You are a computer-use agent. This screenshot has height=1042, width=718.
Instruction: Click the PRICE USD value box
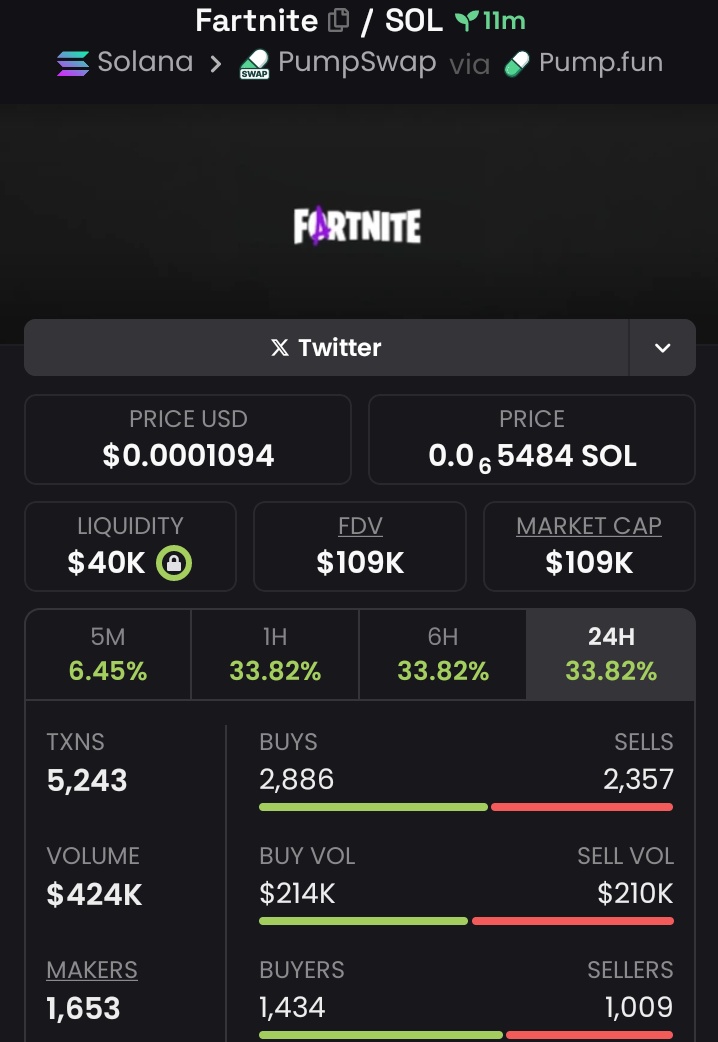point(188,440)
